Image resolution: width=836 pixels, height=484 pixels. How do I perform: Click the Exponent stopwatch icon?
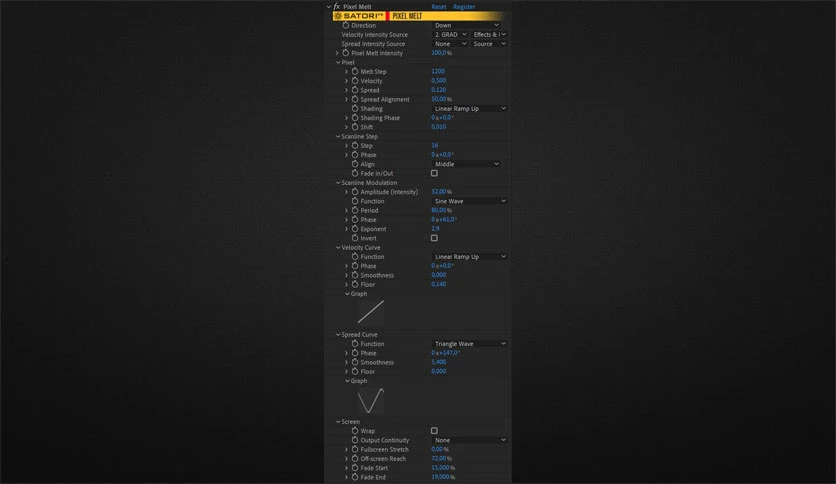355,229
